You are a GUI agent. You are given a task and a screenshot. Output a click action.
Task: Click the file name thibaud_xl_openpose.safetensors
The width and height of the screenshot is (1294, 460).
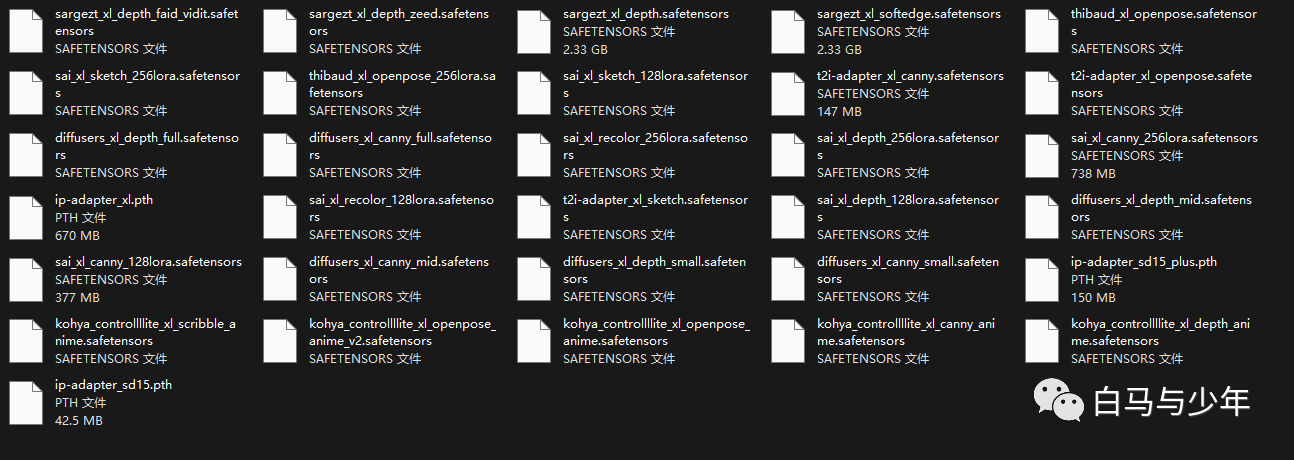(x=1162, y=22)
